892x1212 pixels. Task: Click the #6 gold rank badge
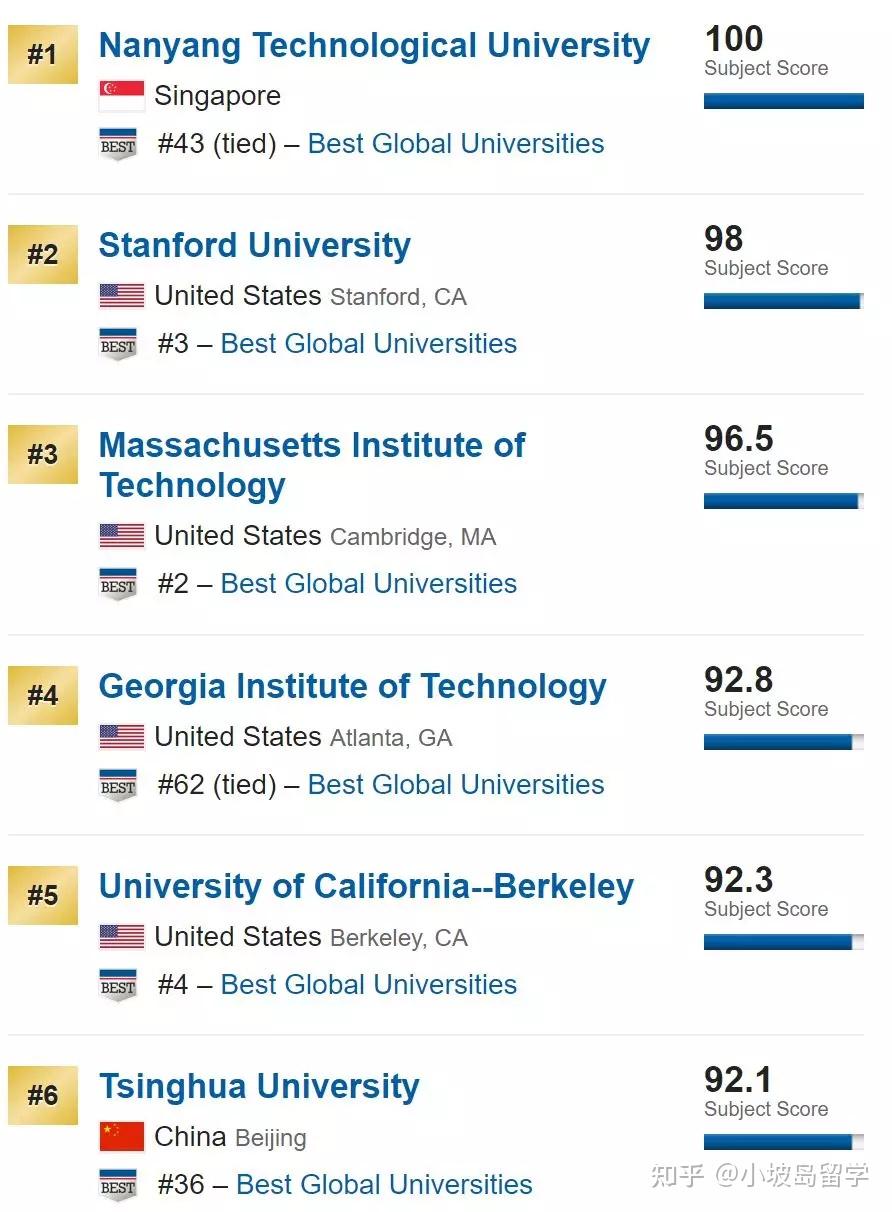click(42, 1095)
